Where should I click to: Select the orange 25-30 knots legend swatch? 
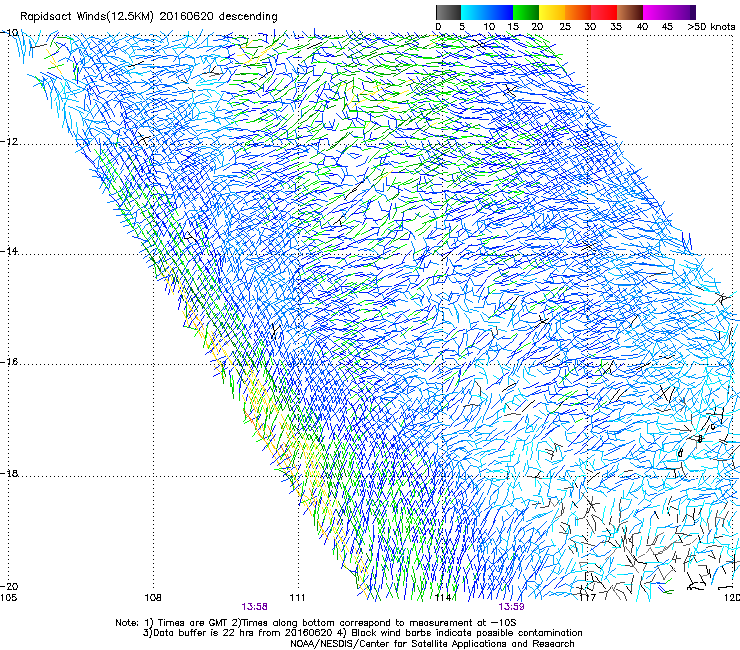pyautogui.click(x=578, y=12)
